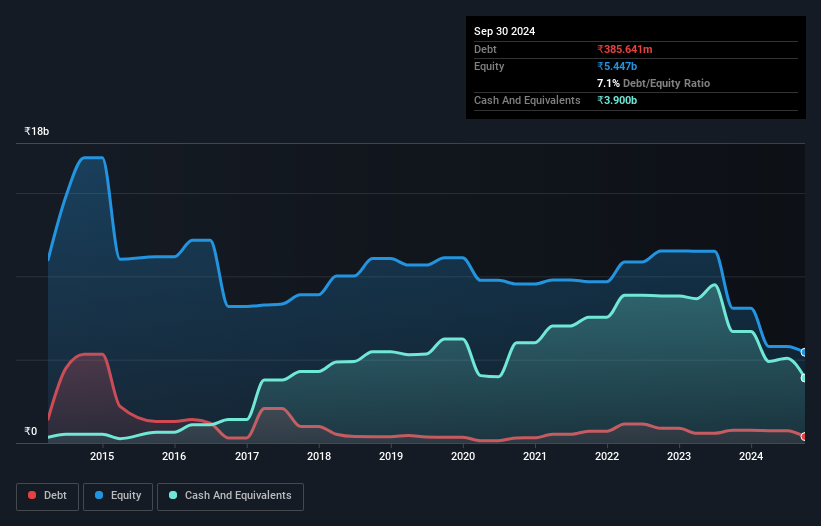Click the 7.1% Debt/Equity Ratio text
821x526 pixels.
pyautogui.click(x=653, y=83)
